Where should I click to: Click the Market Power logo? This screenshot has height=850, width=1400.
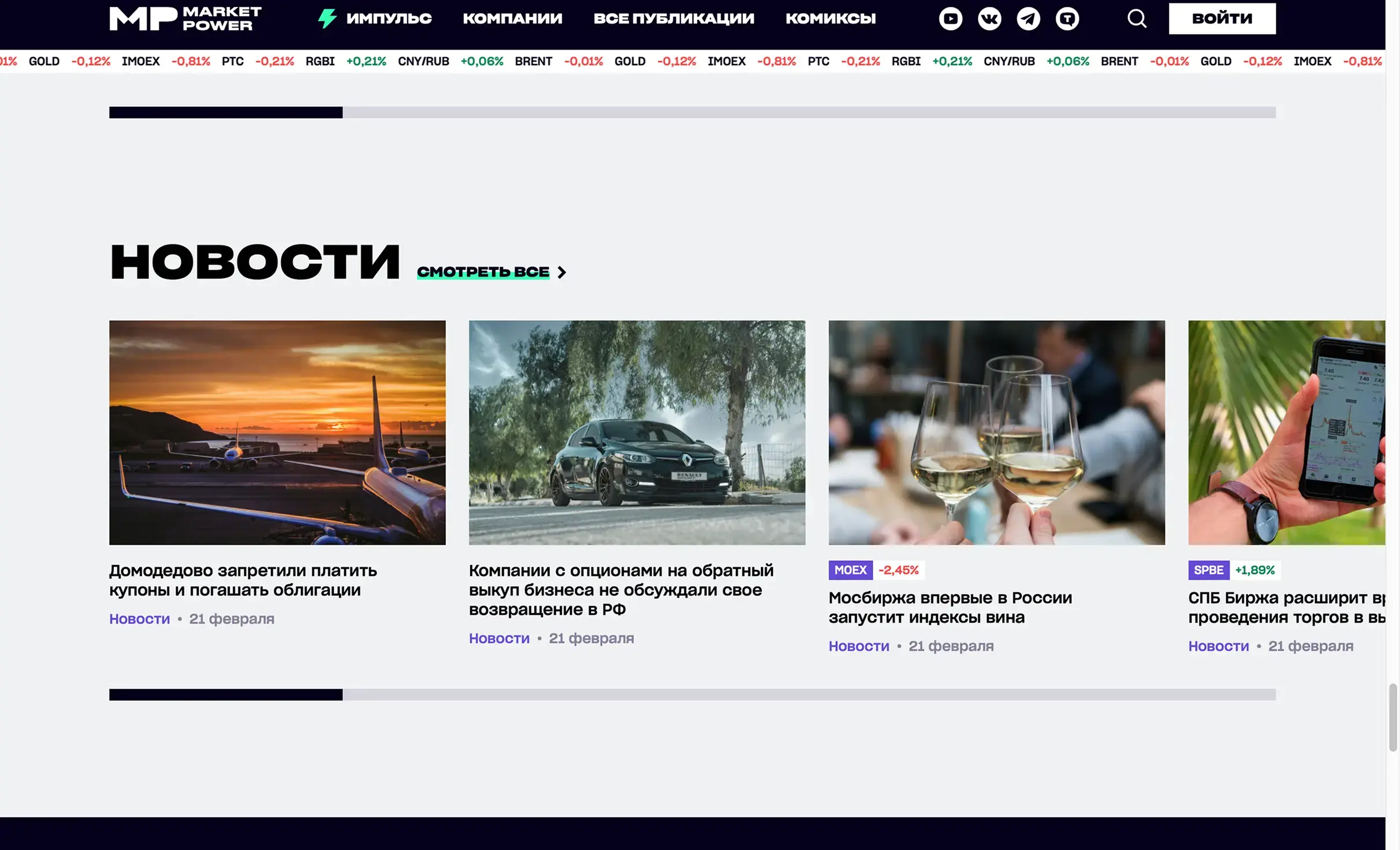tap(185, 18)
